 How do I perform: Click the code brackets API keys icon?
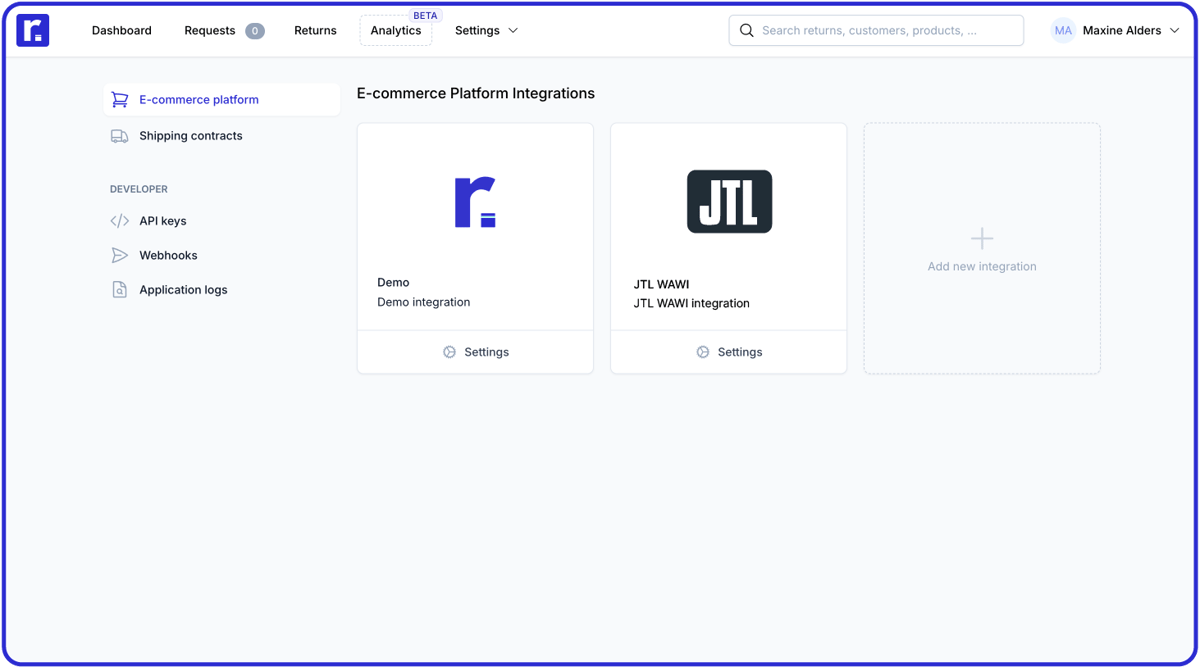click(120, 221)
